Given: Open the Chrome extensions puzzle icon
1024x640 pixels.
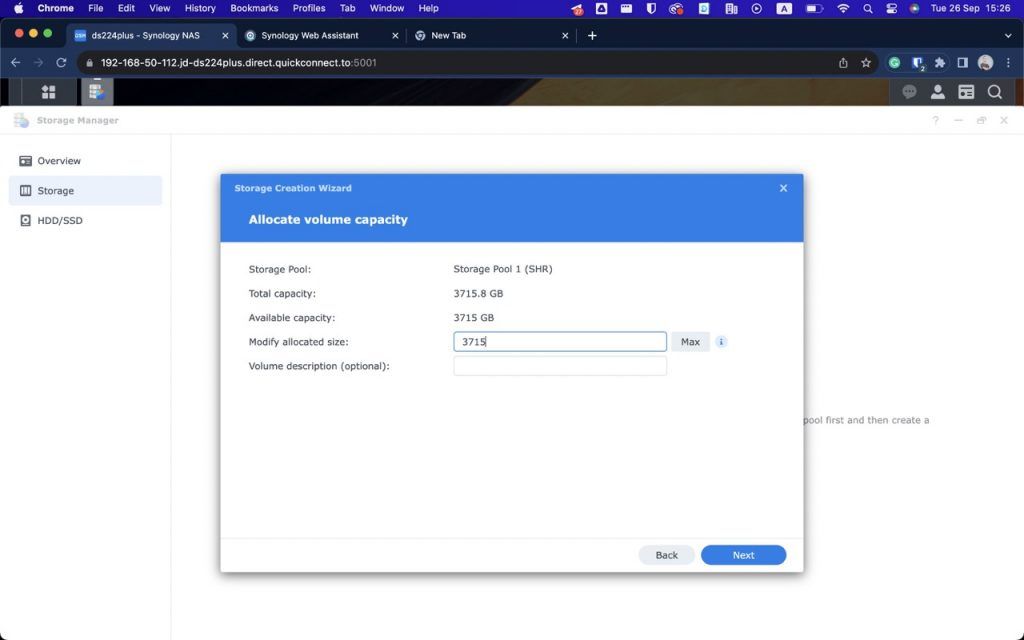Looking at the screenshot, I should click(940, 63).
